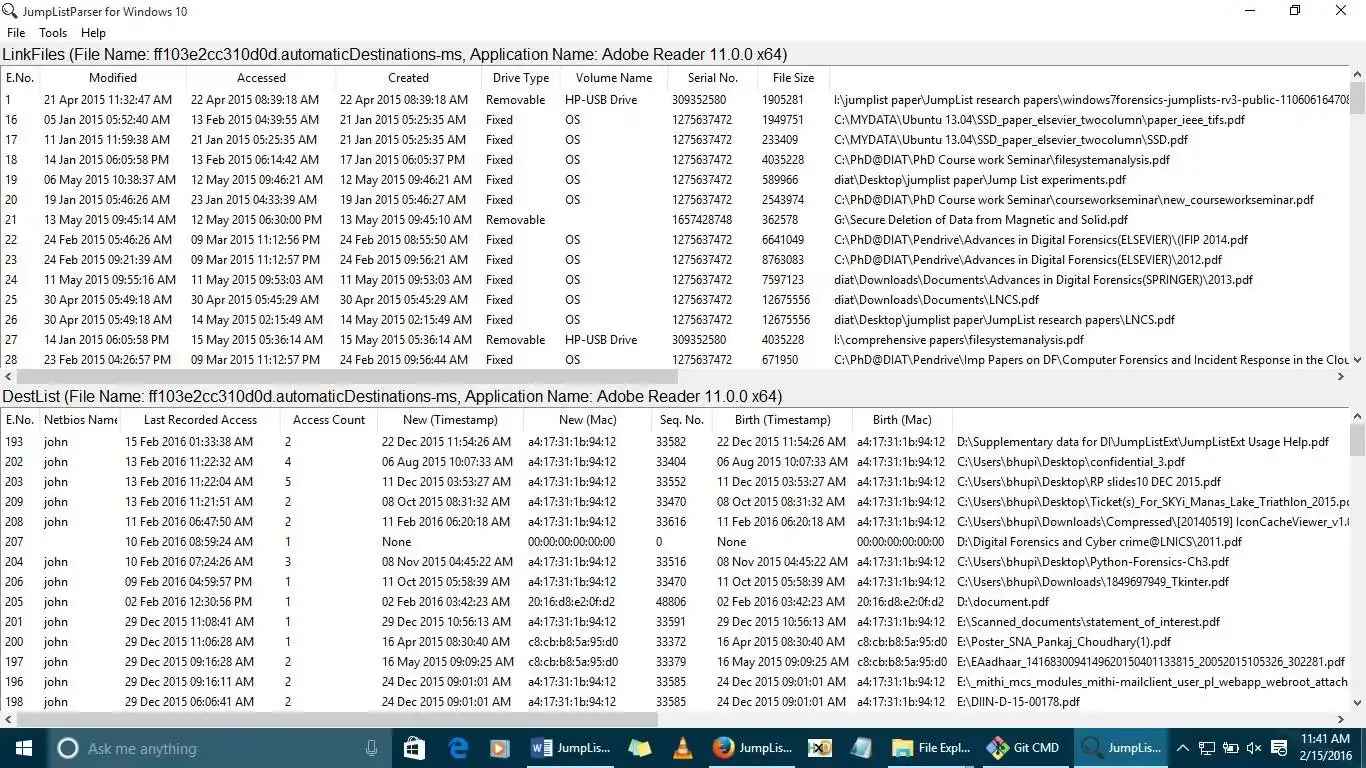Show hidden system tray icons
This screenshot has height=768, width=1366.
point(1182,748)
